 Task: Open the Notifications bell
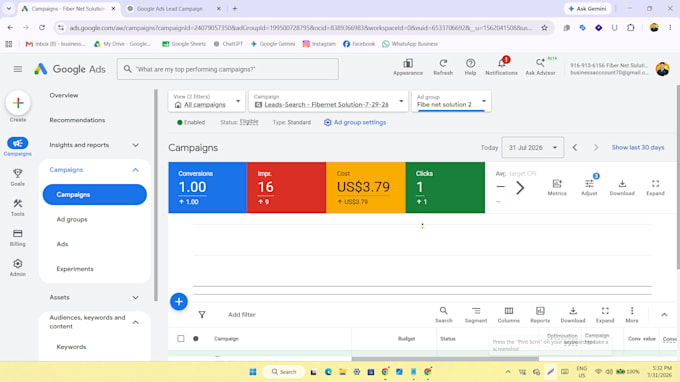click(x=501, y=67)
